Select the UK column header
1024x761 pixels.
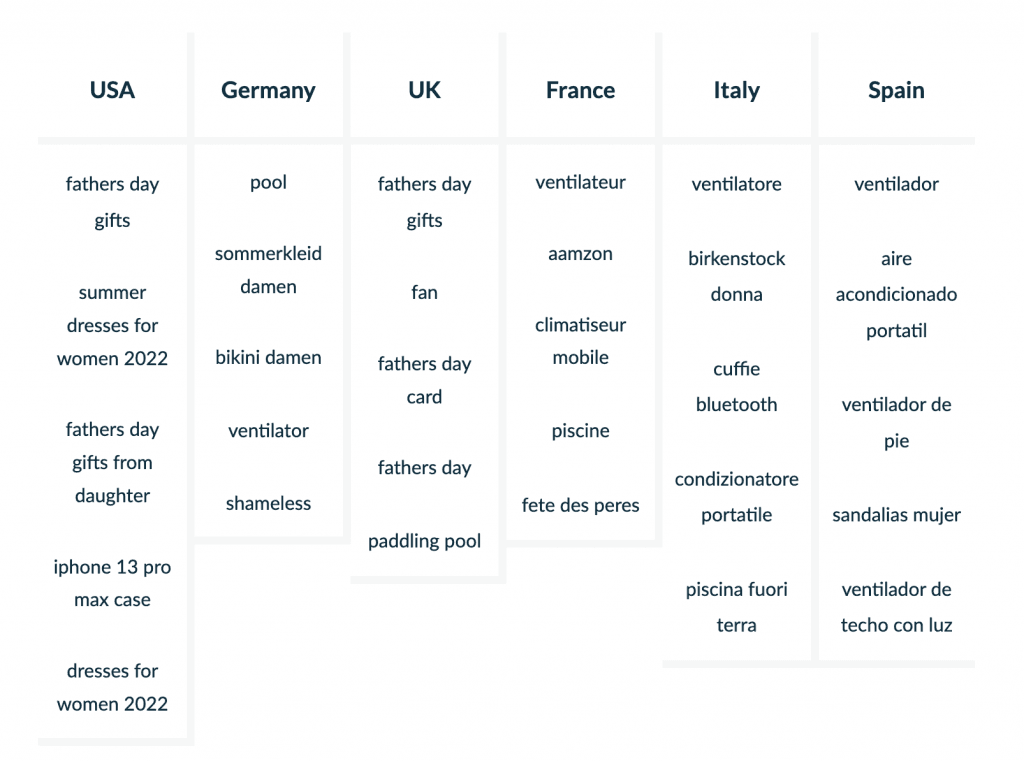click(424, 90)
